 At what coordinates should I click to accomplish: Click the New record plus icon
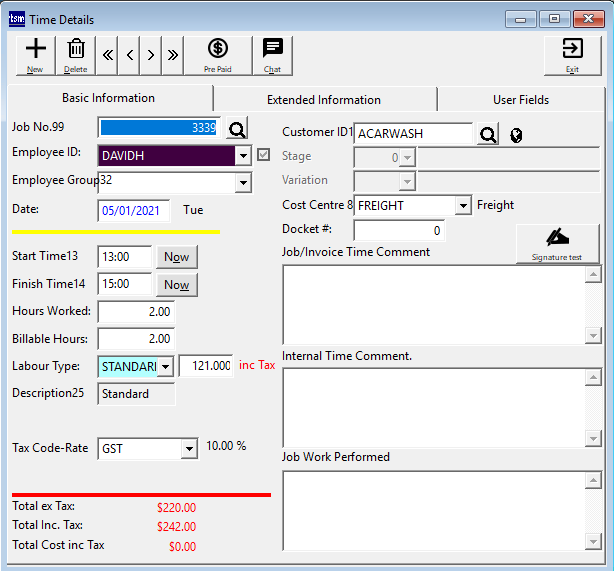click(36, 54)
